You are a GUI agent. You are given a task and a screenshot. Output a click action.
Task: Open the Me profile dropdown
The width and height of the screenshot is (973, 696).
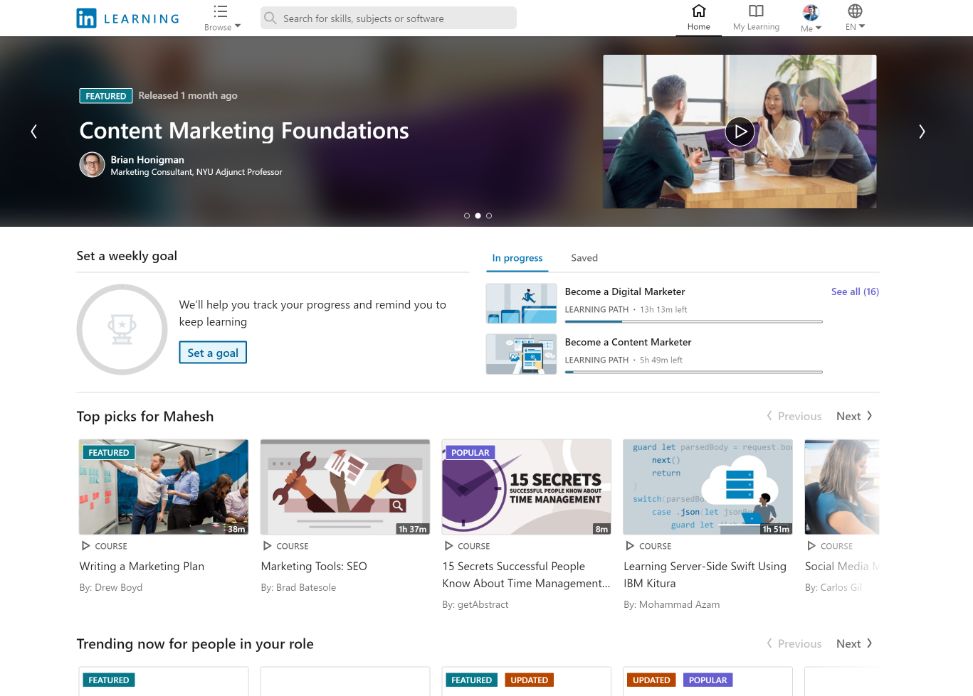811,18
